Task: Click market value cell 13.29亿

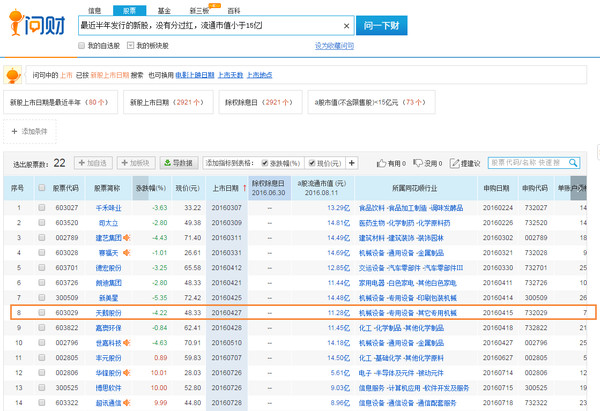Action: pyautogui.click(x=338, y=208)
